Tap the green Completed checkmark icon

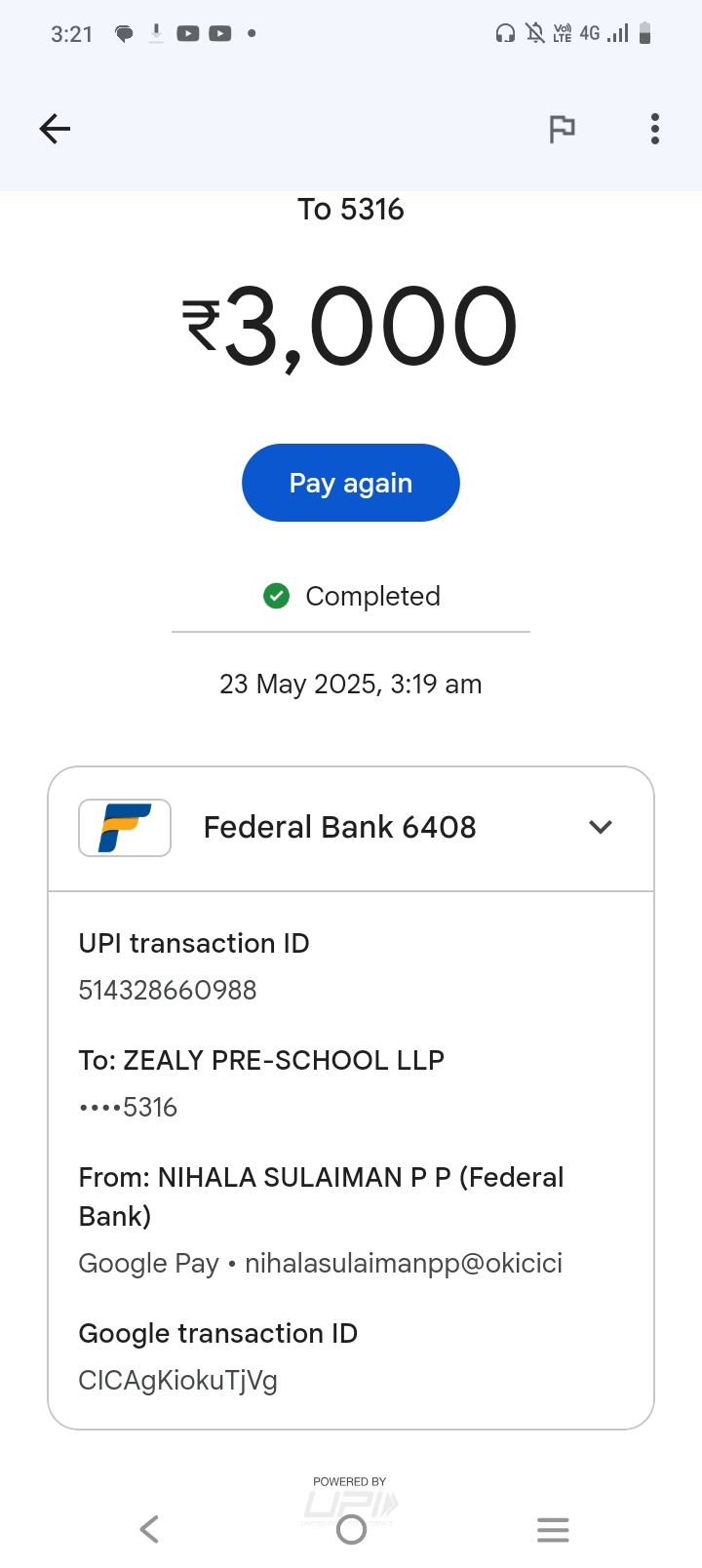(x=277, y=596)
